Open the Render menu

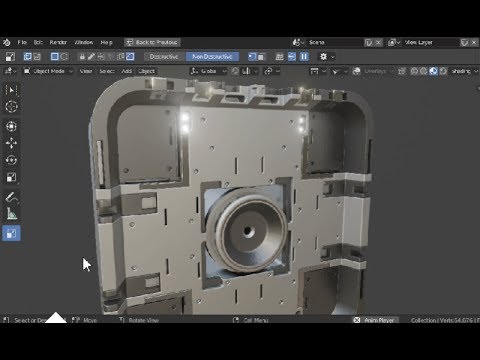point(58,42)
